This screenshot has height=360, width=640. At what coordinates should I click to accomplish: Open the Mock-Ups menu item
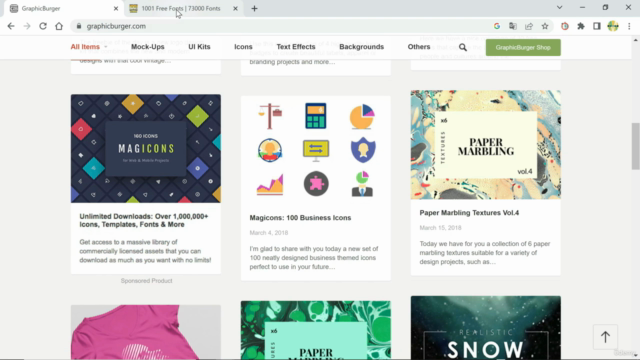[148, 47]
